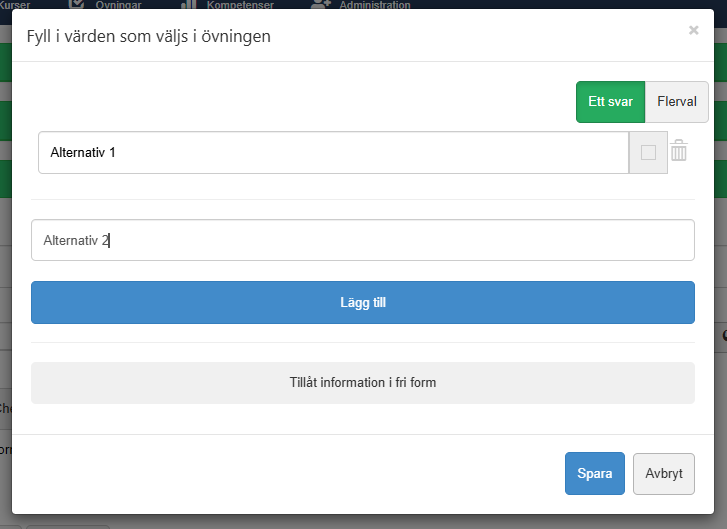Delete Alternativ 1 with the trash icon
727x529 pixels.
click(x=679, y=152)
